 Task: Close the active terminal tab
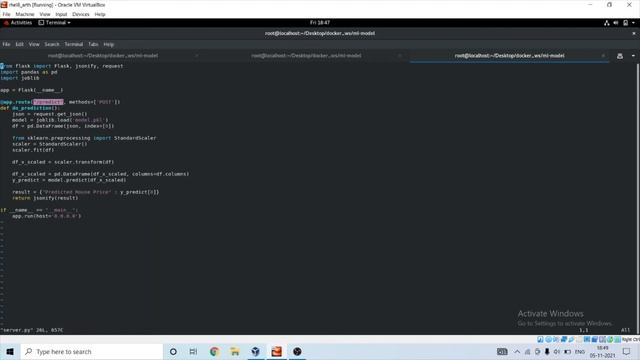click(x=603, y=56)
